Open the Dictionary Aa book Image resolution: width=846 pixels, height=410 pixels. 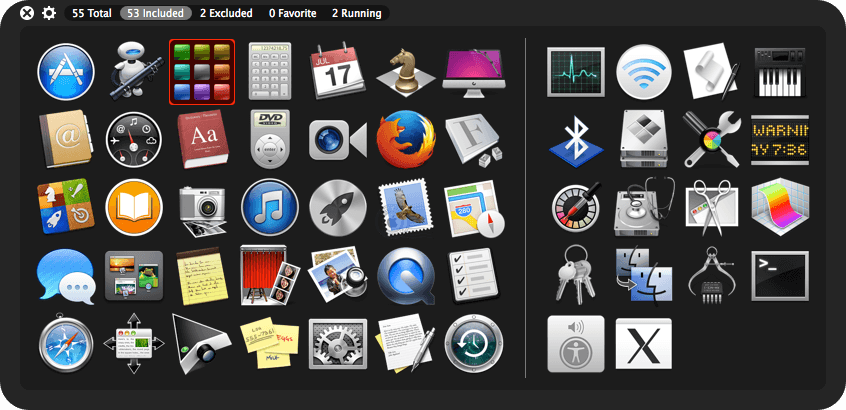tap(202, 139)
